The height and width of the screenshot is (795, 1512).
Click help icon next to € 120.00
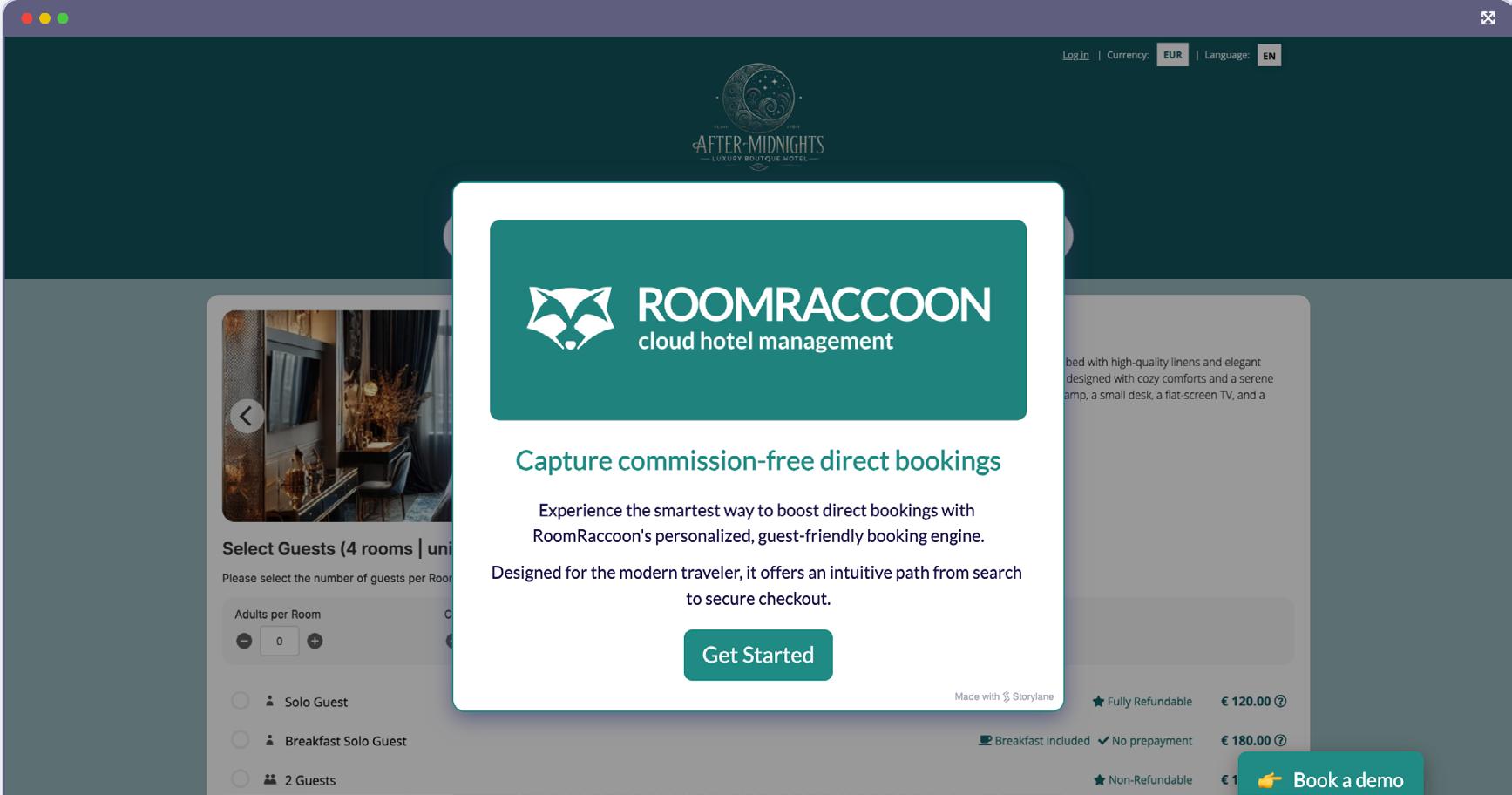point(1280,701)
